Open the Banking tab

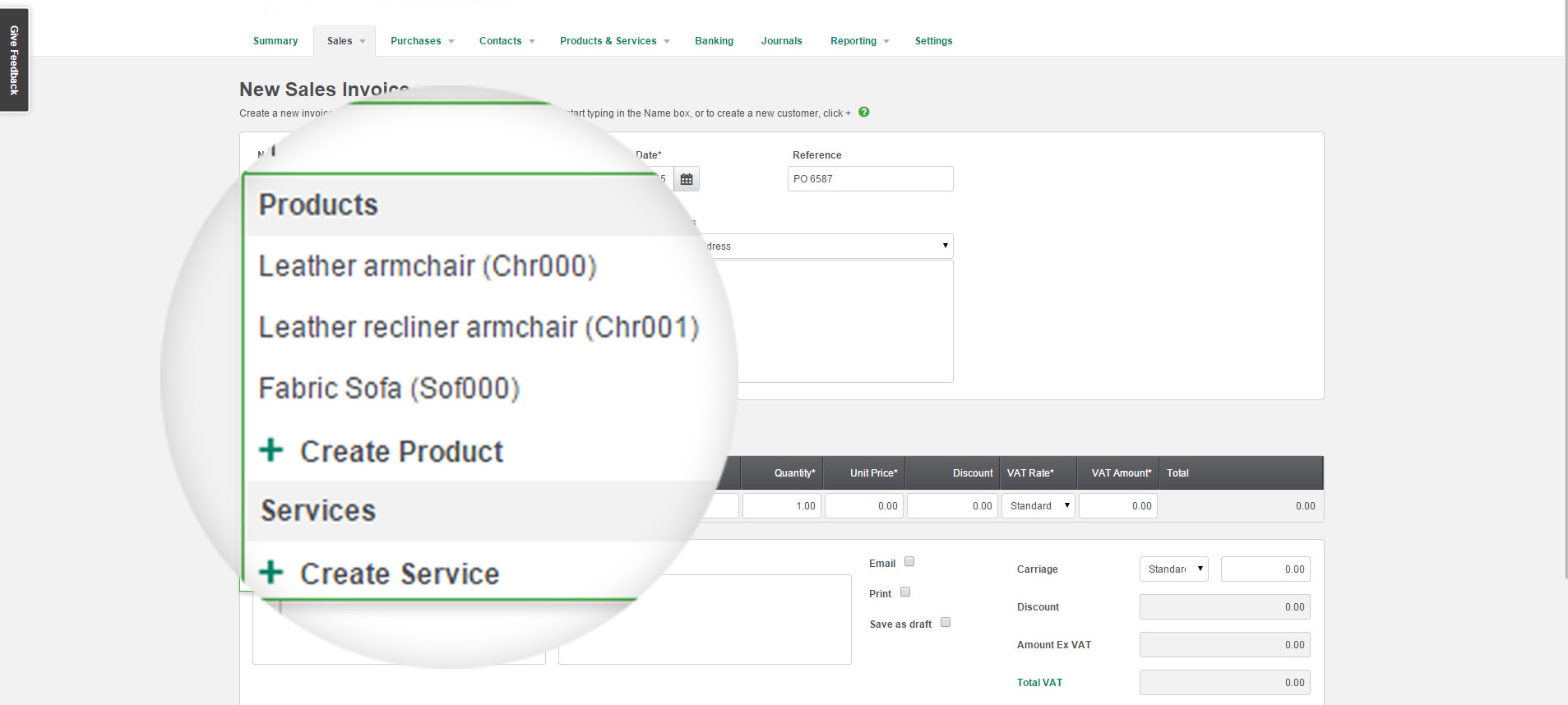pos(714,41)
